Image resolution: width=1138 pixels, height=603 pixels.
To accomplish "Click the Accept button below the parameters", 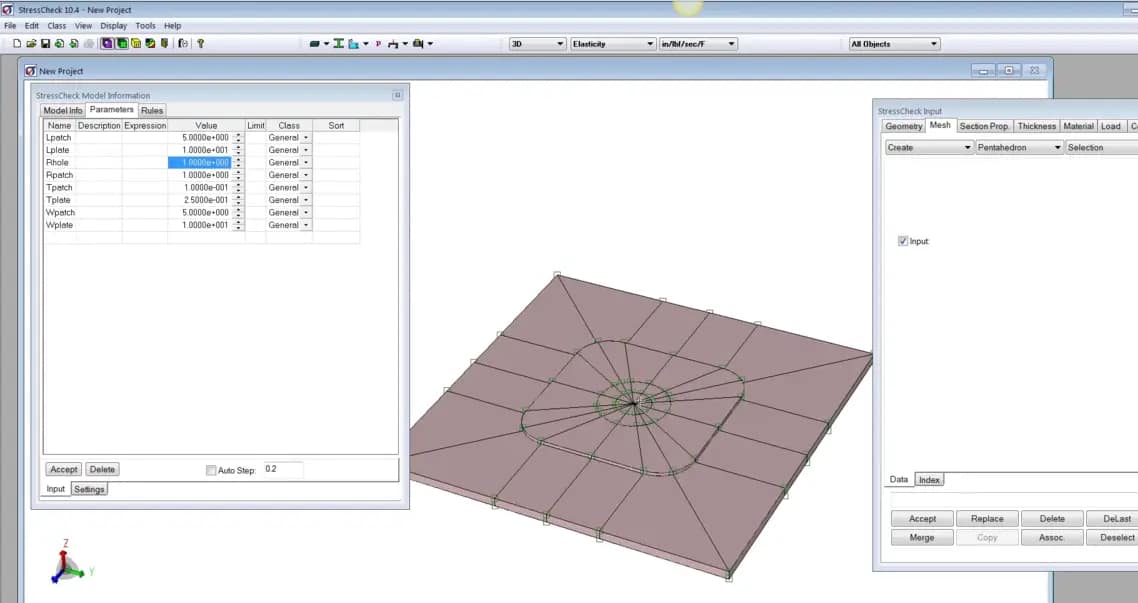I will coord(63,469).
